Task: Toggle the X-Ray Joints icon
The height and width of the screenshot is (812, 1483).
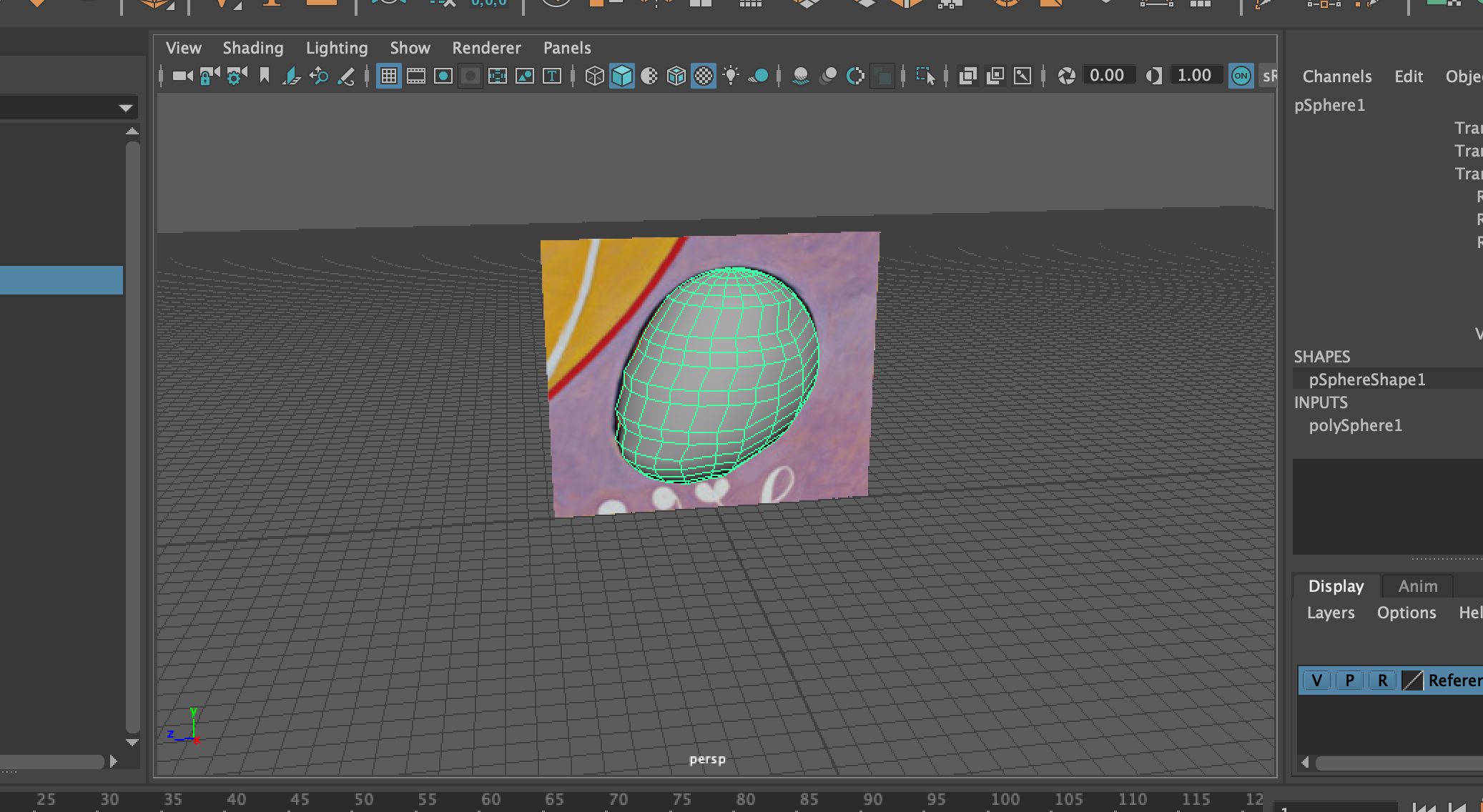Action: tap(1023, 76)
